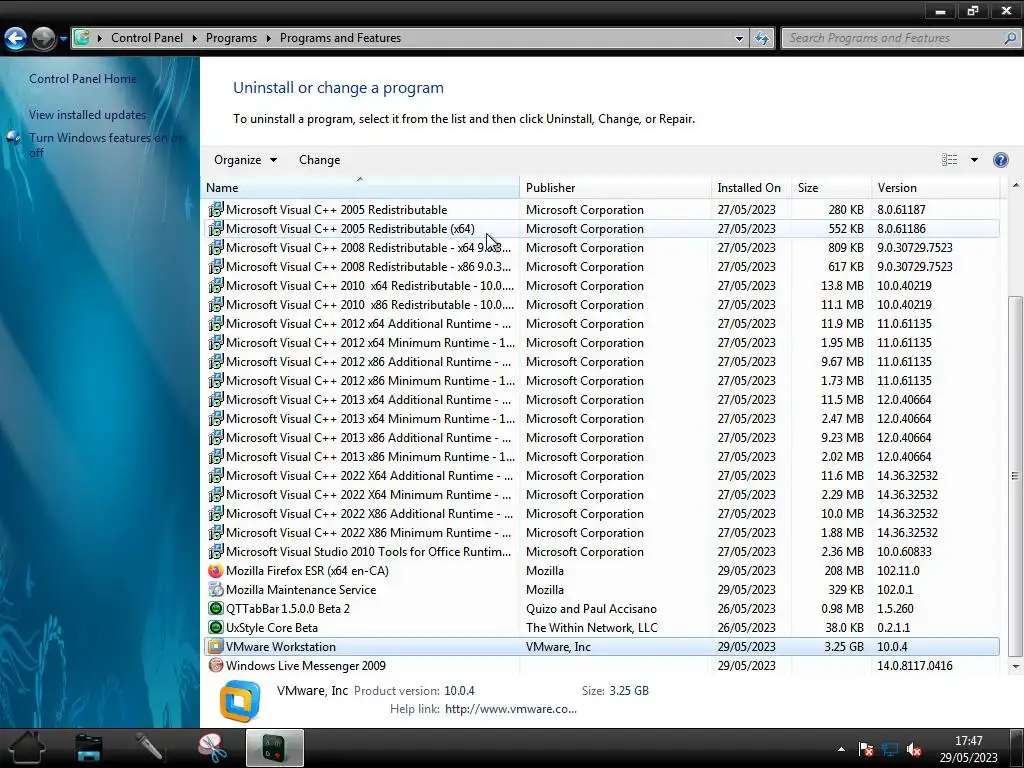Click the list scrollbar down arrow
Image resolution: width=1024 pixels, height=768 pixels.
point(1016,667)
